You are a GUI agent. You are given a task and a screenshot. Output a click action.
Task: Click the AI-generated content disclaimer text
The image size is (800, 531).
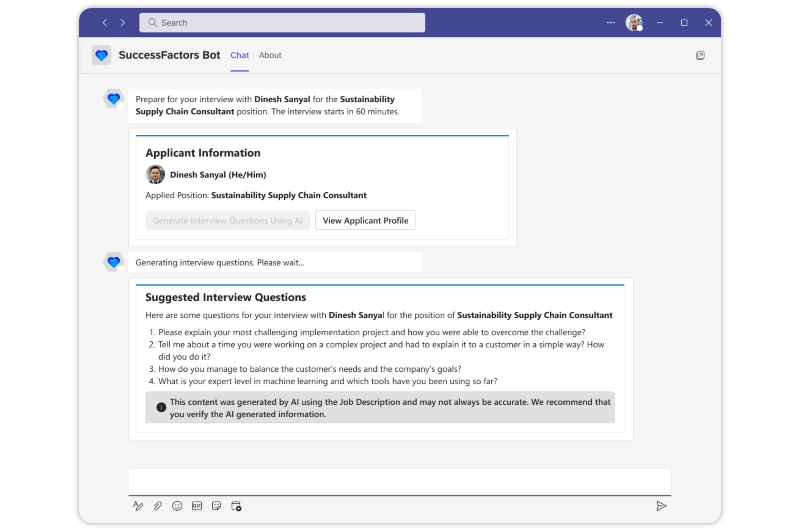click(390, 408)
